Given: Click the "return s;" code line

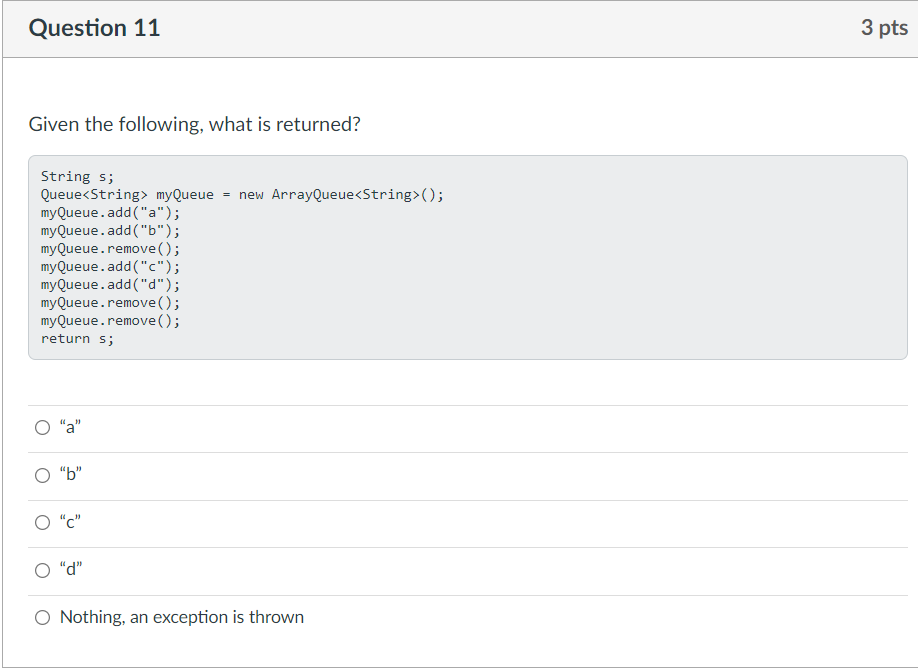Looking at the screenshot, I should [x=77, y=338].
